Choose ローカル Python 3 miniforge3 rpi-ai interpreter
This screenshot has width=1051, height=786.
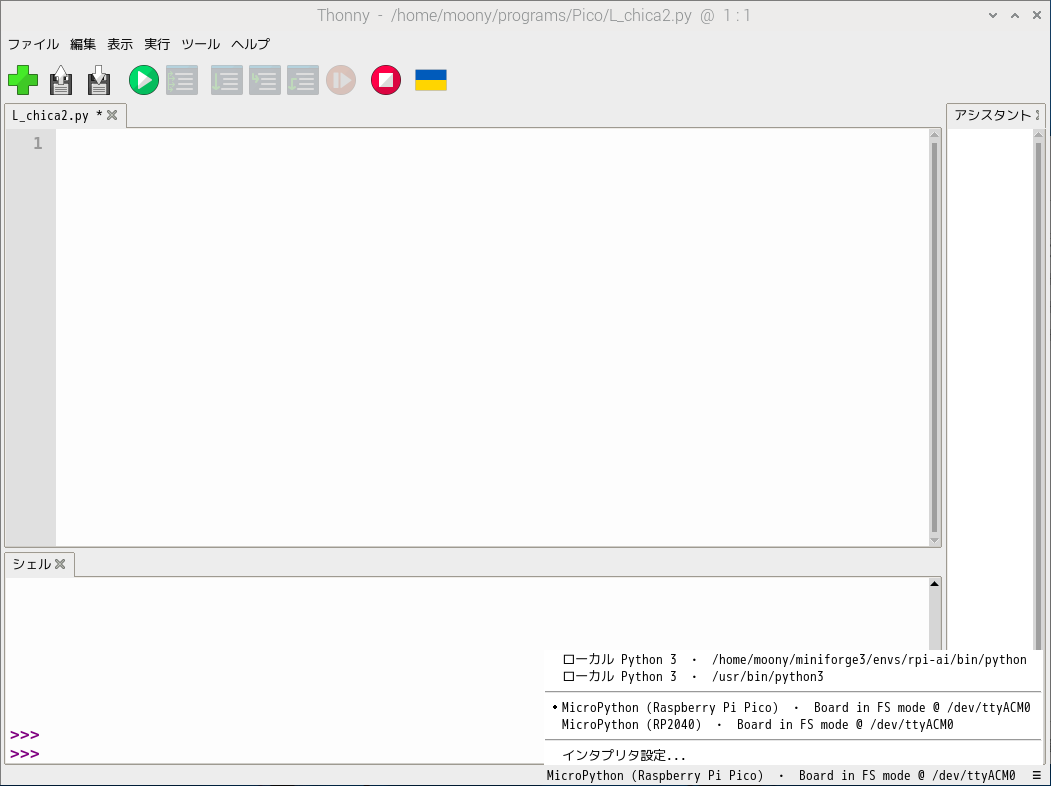(794, 659)
